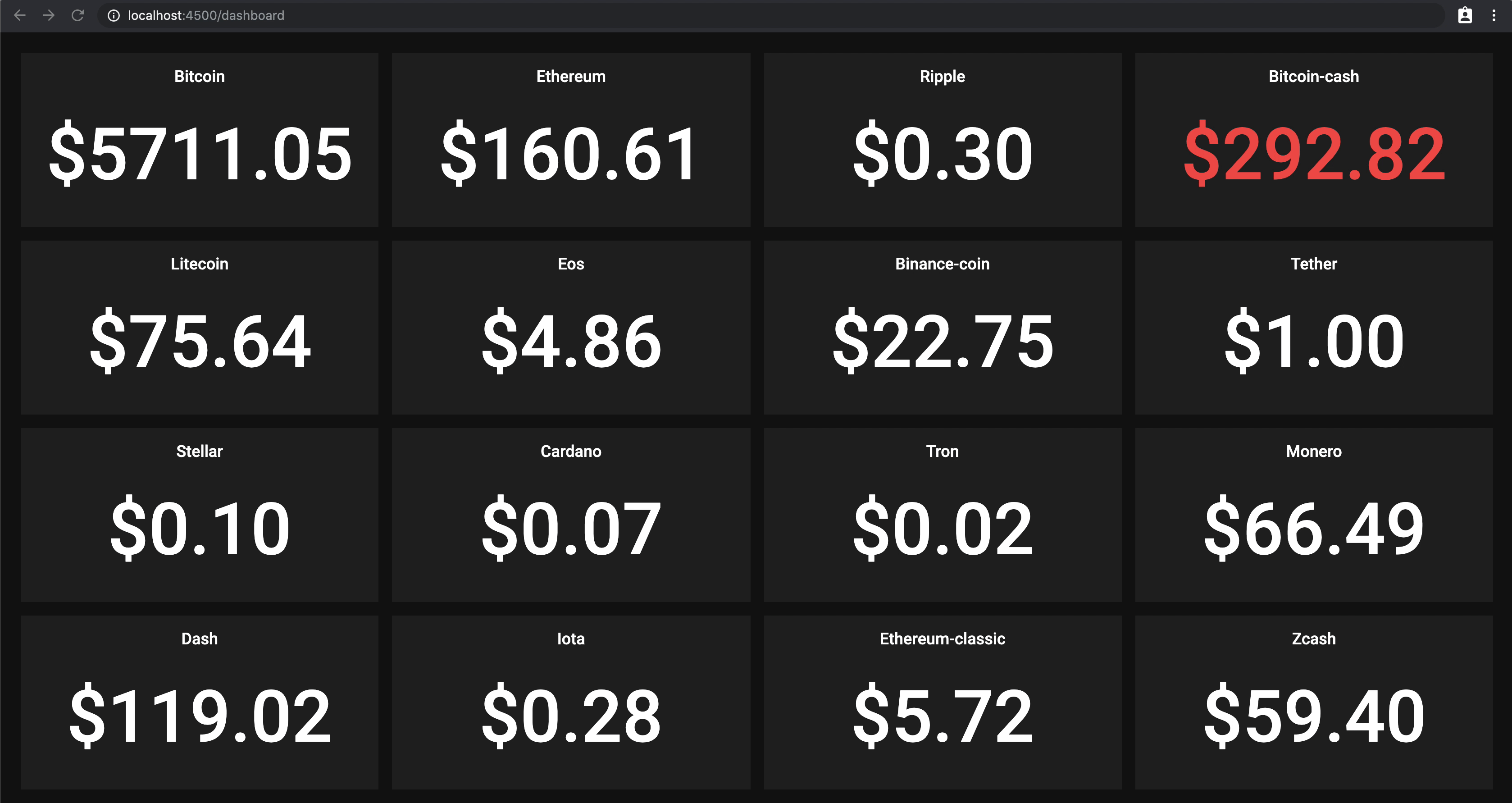Viewport: 1512px width, 803px height.
Task: Click the Stellar price card
Action: click(x=200, y=515)
